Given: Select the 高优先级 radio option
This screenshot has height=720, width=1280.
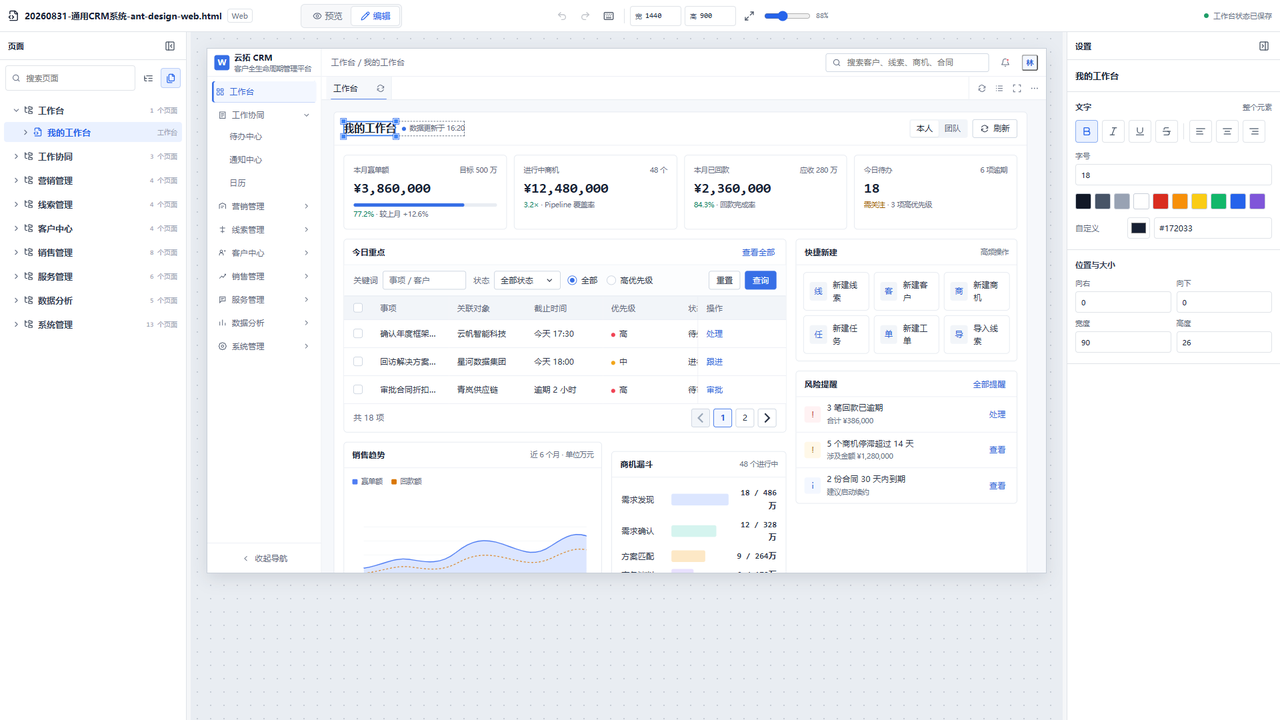Looking at the screenshot, I should tap(612, 281).
